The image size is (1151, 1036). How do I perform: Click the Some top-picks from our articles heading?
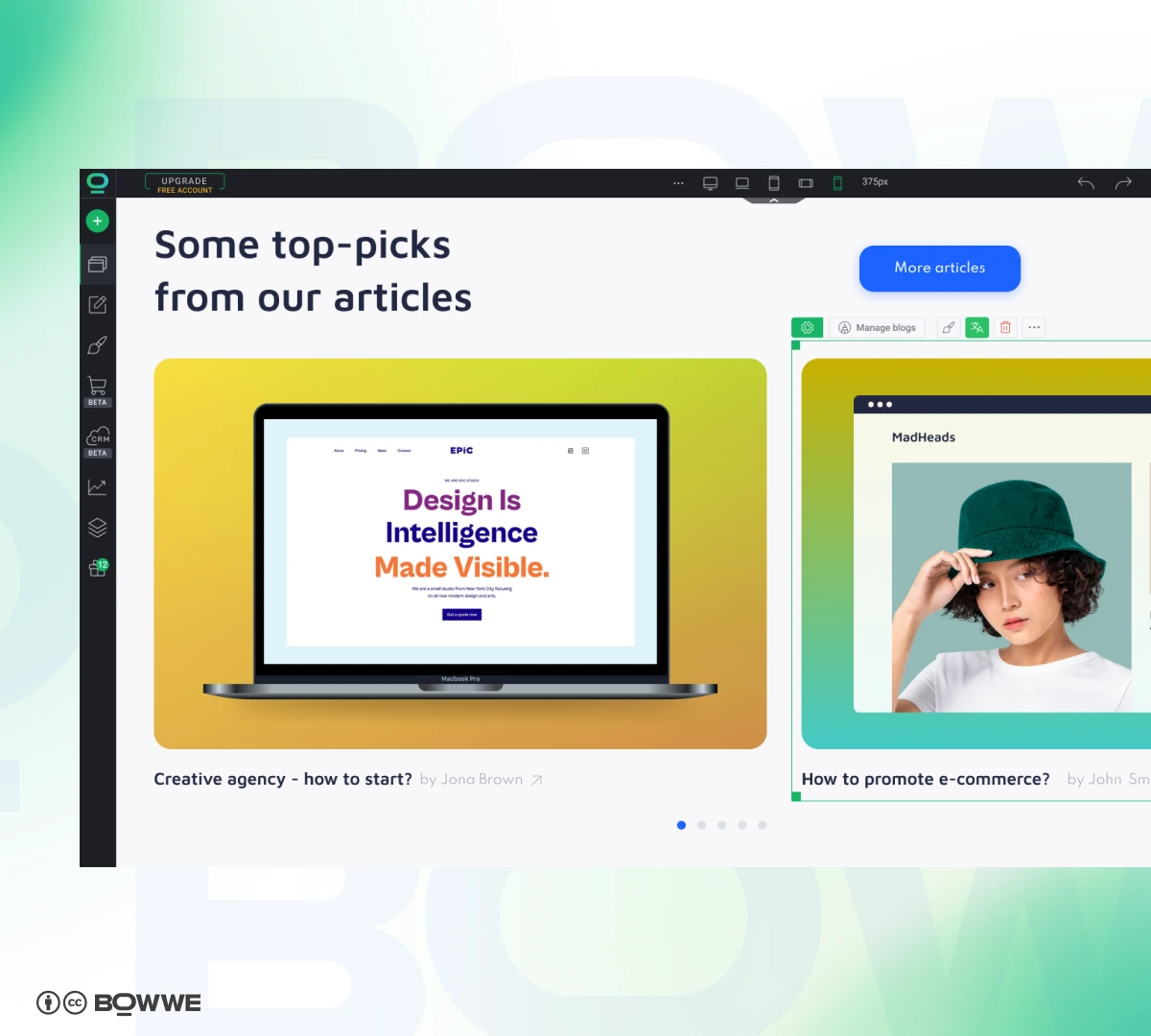[x=313, y=271]
